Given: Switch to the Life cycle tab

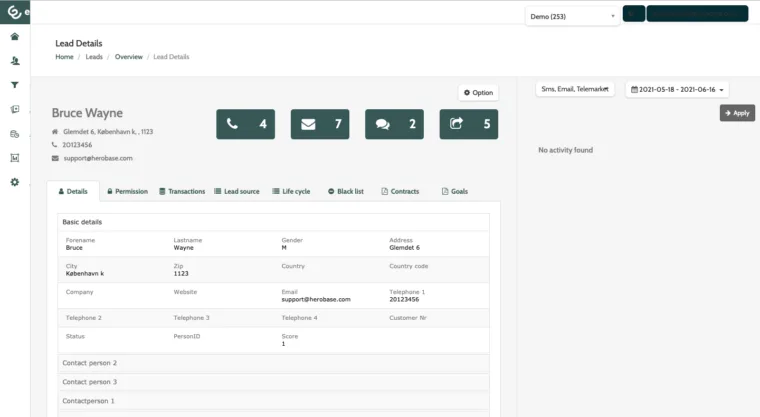Looking at the screenshot, I should pyautogui.click(x=291, y=192).
